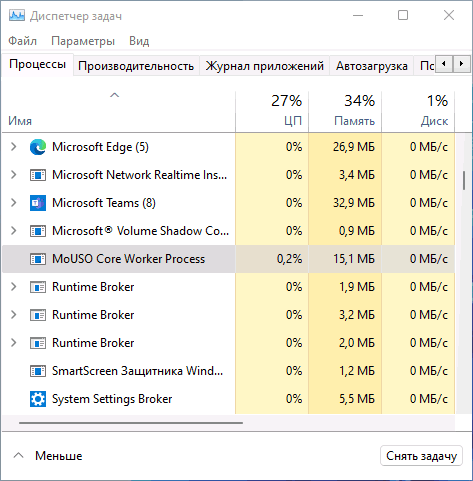Click the Microsoft Edge process icon
Screen dimensions: 473x481
38,147
